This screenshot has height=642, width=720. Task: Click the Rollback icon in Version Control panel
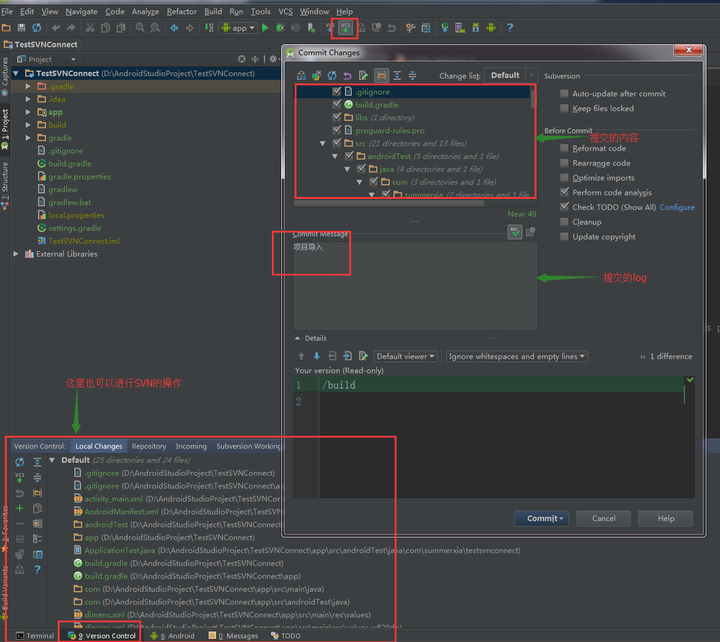(x=20, y=493)
